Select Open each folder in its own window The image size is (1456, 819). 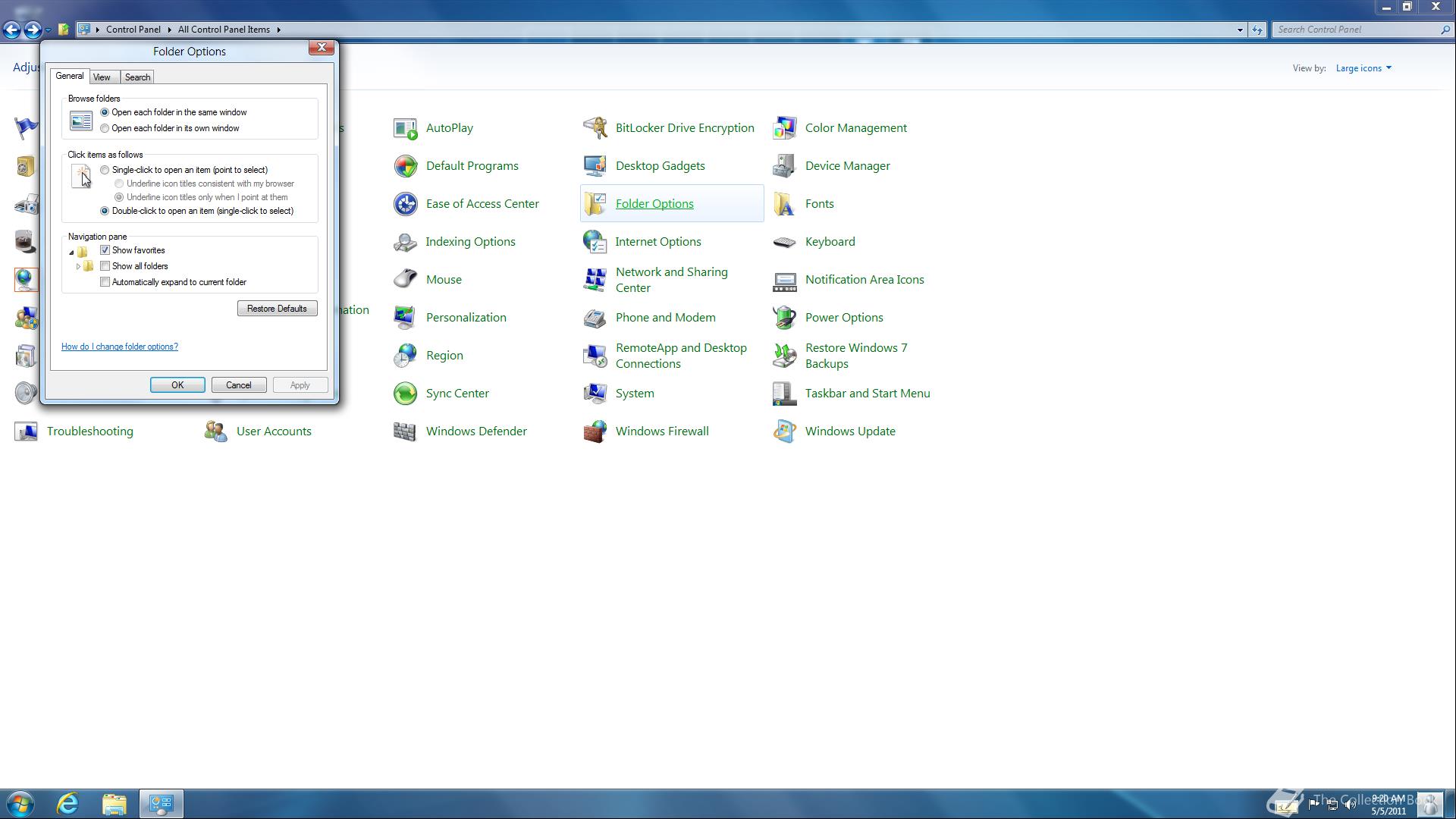click(x=105, y=128)
